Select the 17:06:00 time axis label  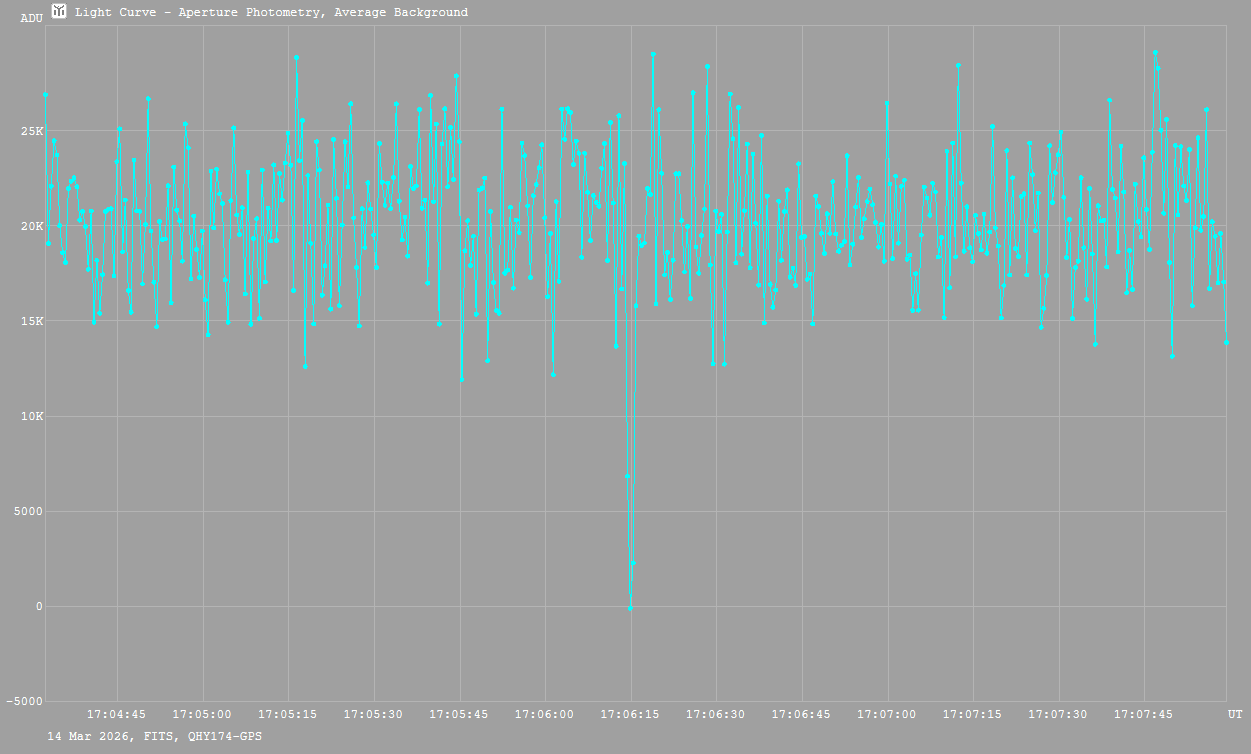coord(544,715)
